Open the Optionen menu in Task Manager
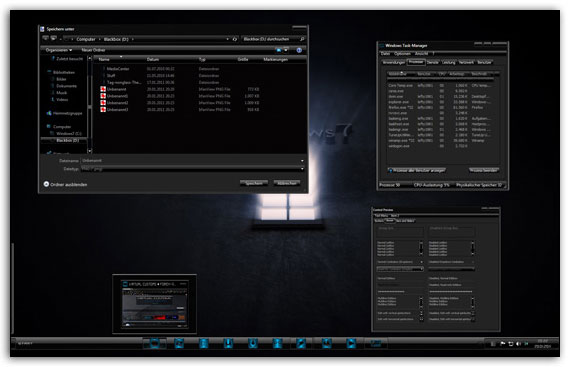The height and width of the screenshot is (367, 570). (402, 54)
